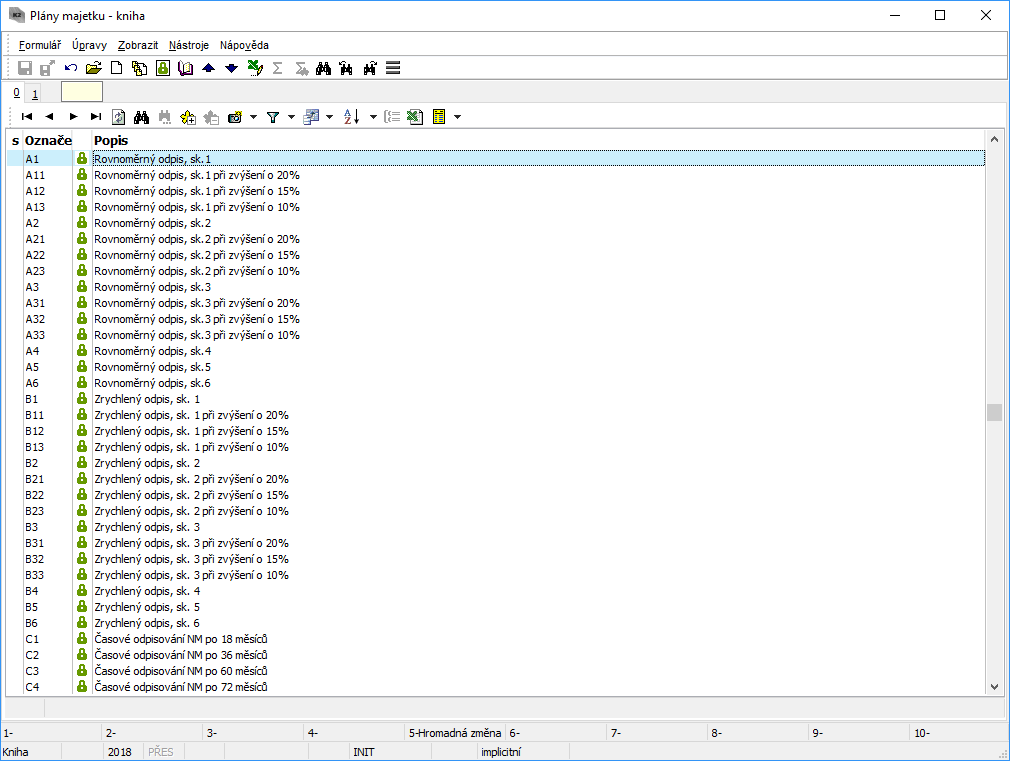Click the camera snapshot icon

point(235,117)
